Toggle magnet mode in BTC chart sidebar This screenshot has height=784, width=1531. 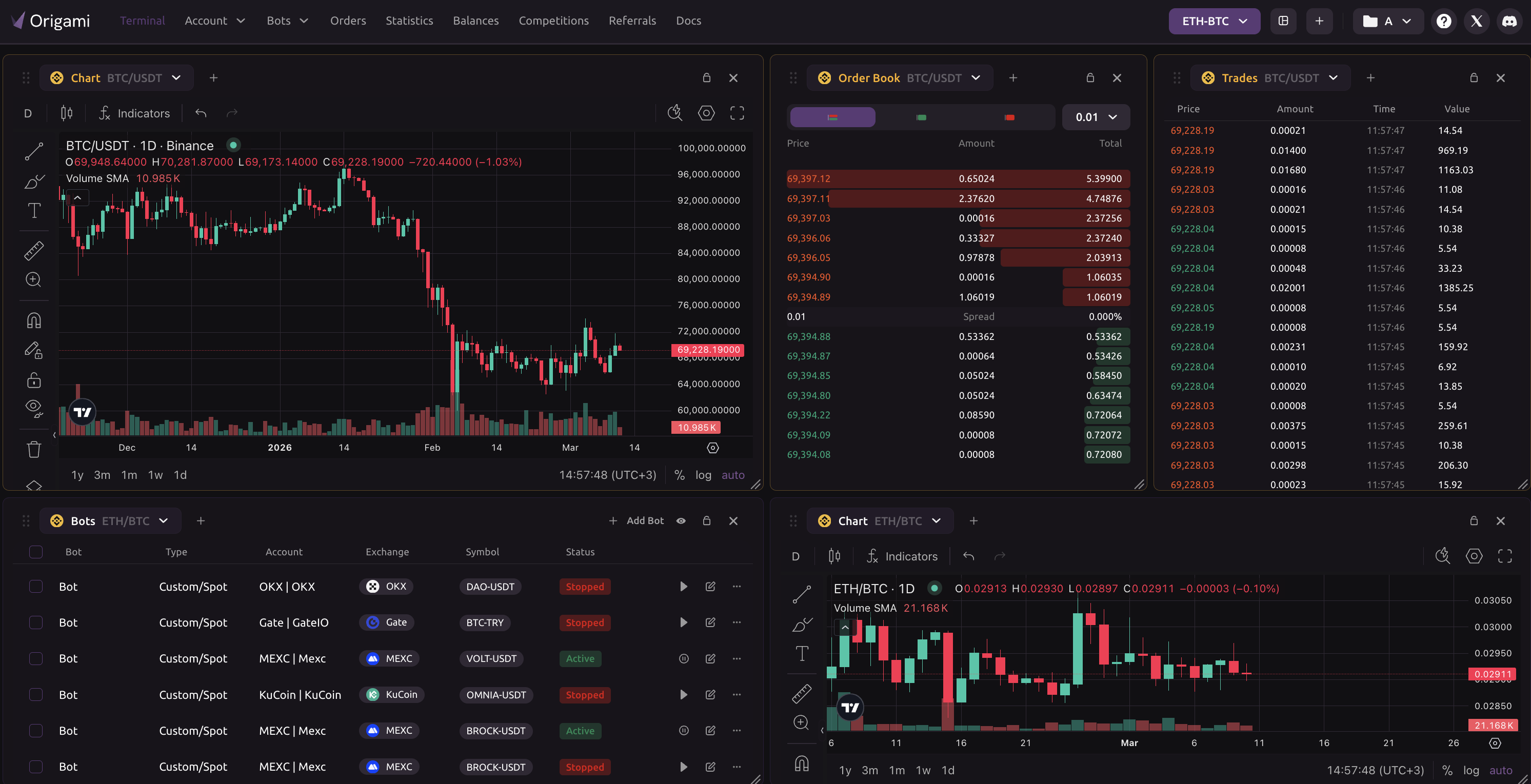pos(34,321)
